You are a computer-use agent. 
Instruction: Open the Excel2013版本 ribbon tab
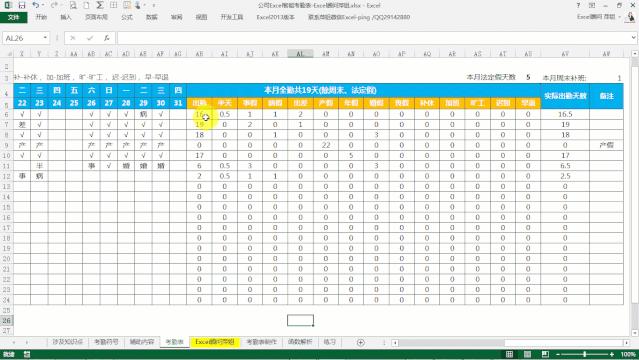pyautogui.click(x=275, y=17)
